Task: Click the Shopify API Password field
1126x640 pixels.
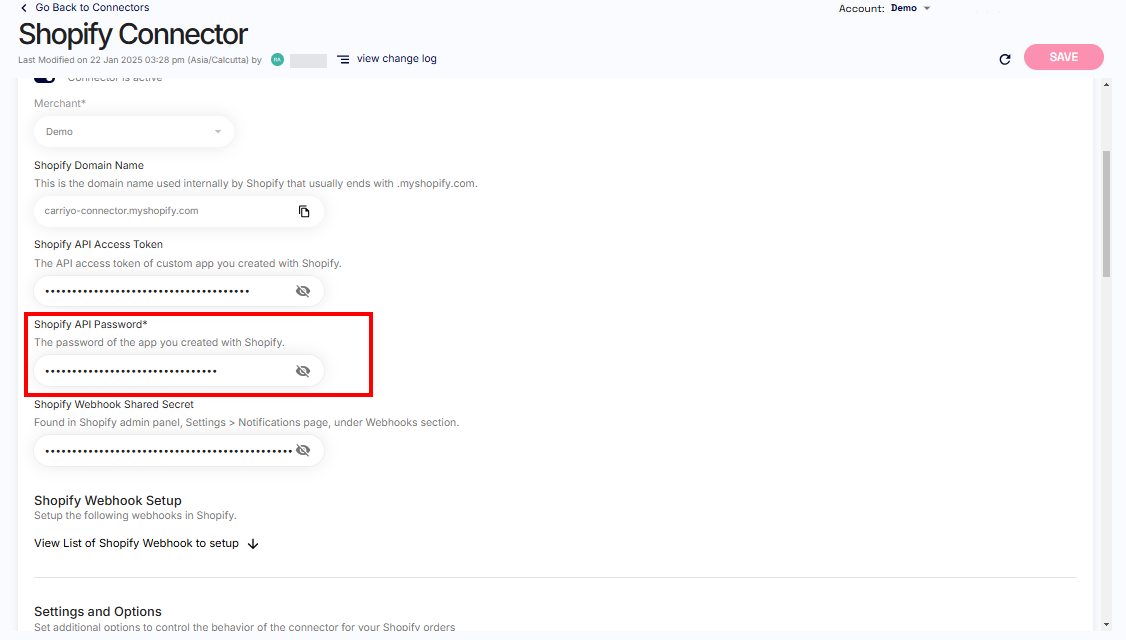Action: [178, 371]
